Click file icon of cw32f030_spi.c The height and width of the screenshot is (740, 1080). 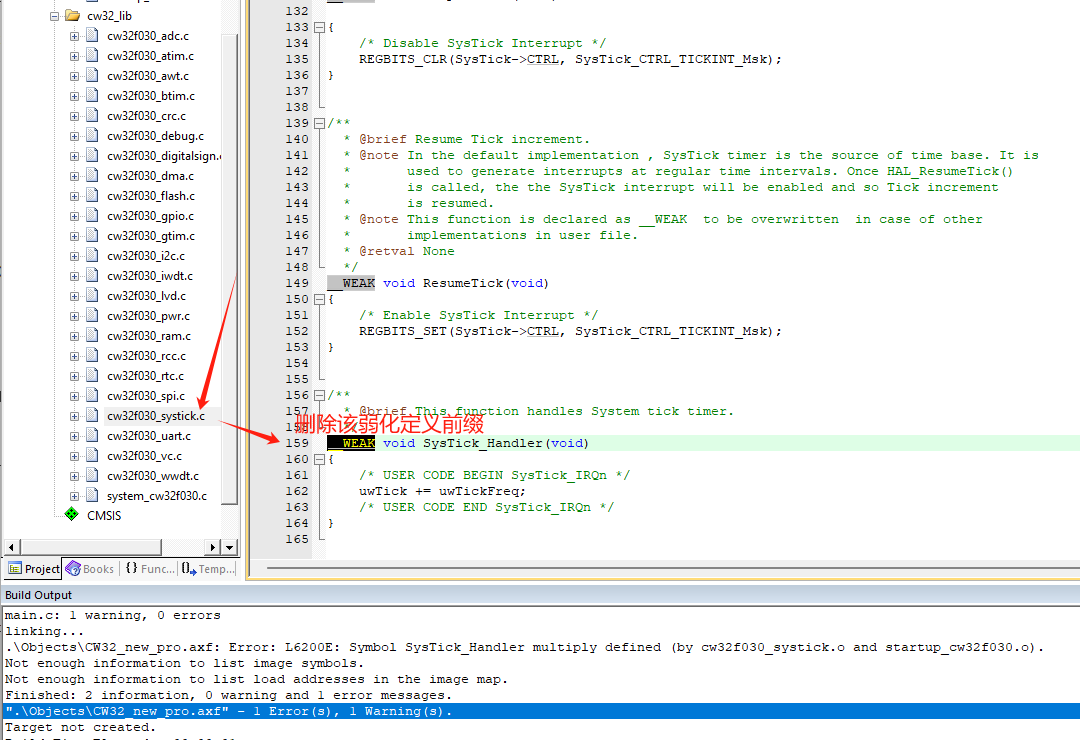pyautogui.click(x=92, y=395)
